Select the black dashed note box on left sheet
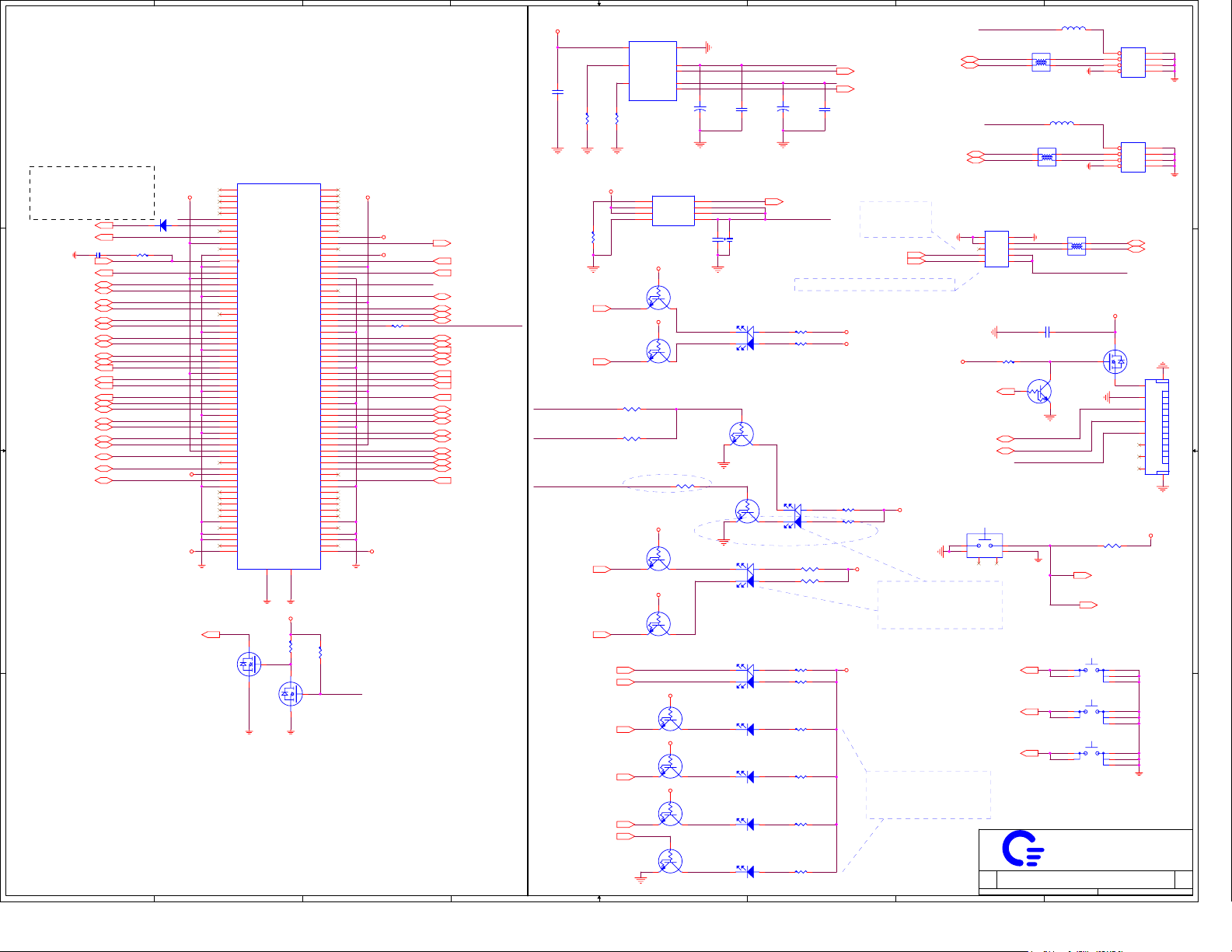This screenshot has width=1232, height=952. (92, 193)
